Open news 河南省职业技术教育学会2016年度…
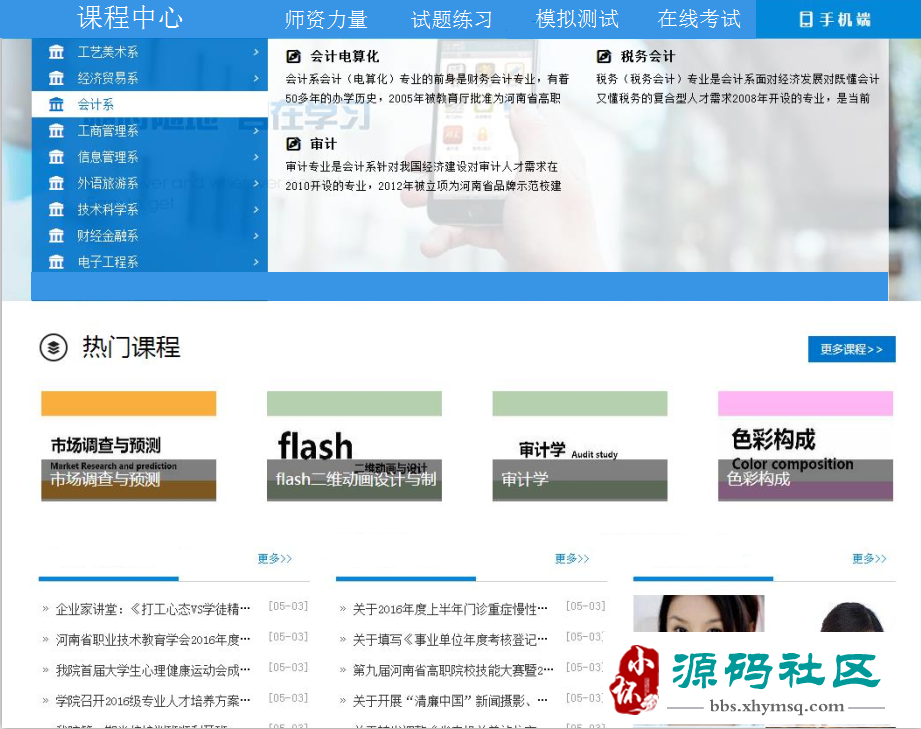Viewport: 921px width, 729px height. click(153, 640)
